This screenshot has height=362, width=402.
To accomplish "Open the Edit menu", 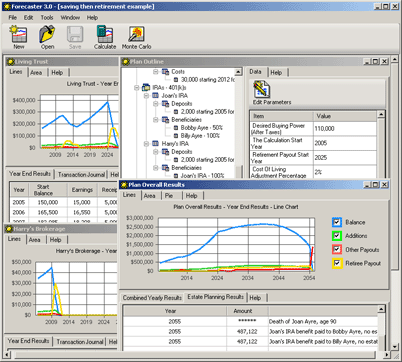I will click(28, 17).
